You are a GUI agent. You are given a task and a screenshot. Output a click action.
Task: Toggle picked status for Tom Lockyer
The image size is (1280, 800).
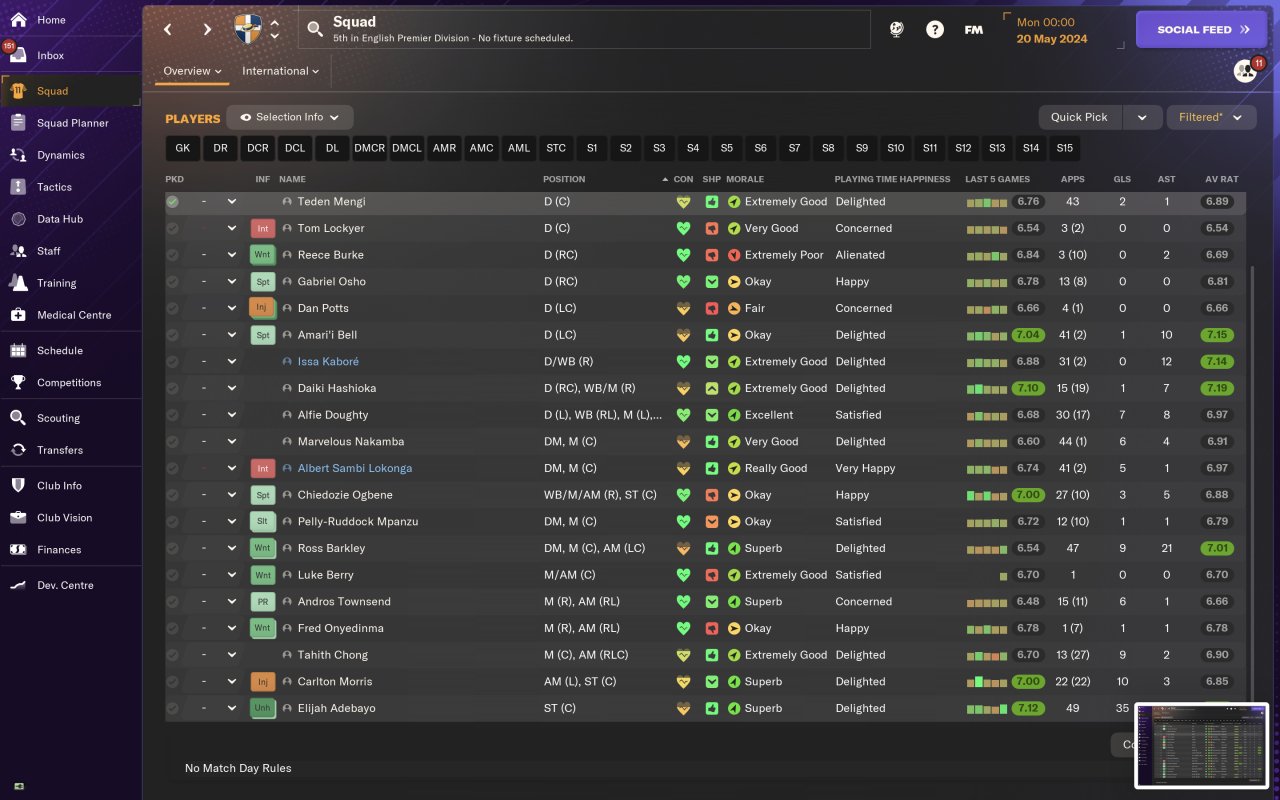coord(173,228)
